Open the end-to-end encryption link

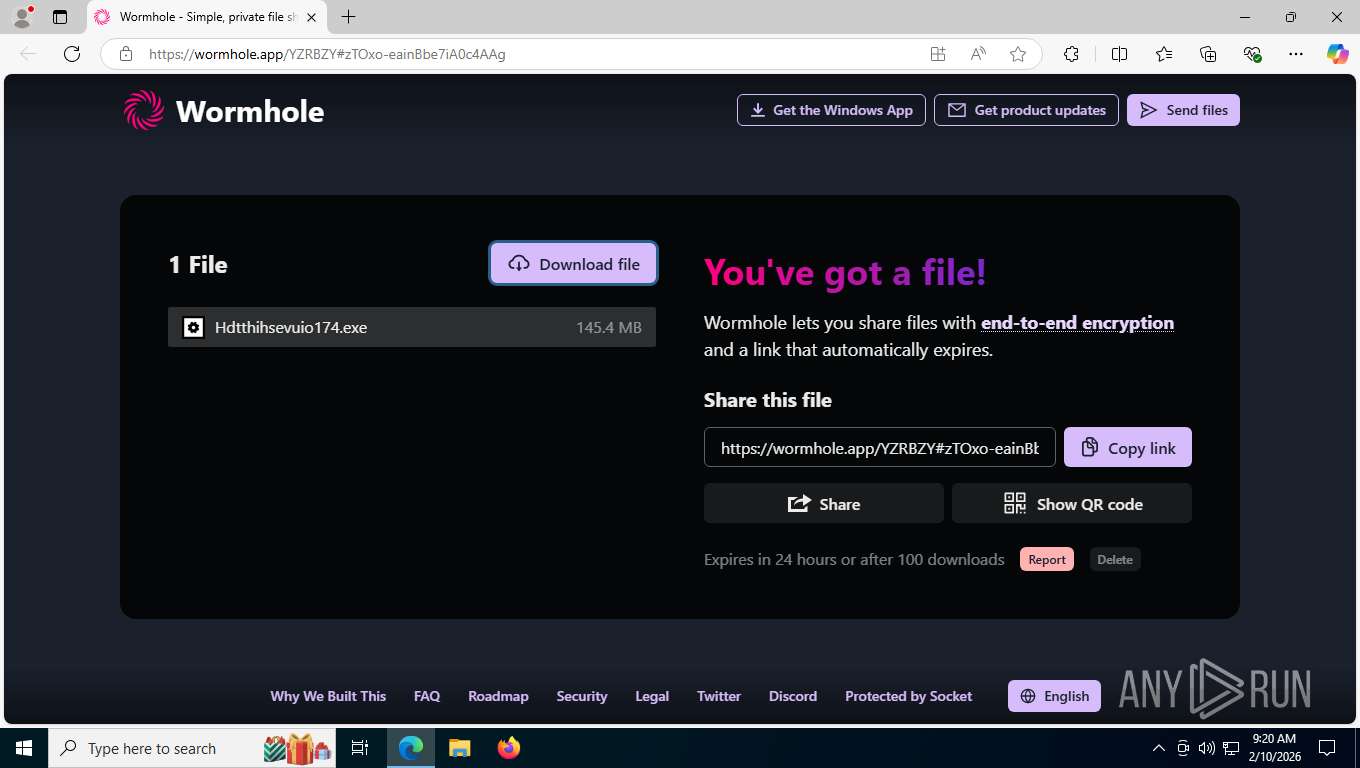(x=1077, y=323)
